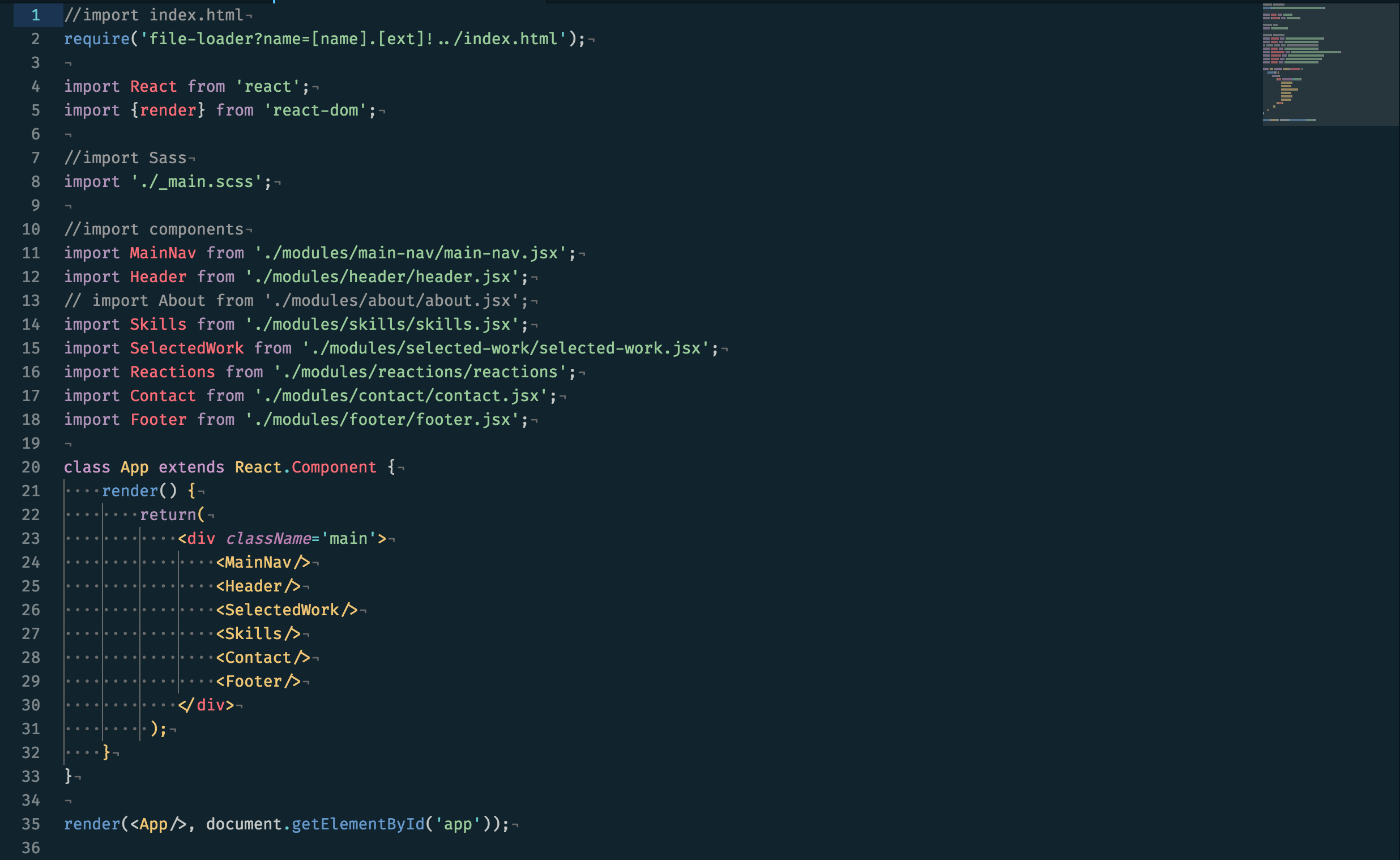The height and width of the screenshot is (860, 1400).
Task: Select the class App definition line
Action: 229,467
